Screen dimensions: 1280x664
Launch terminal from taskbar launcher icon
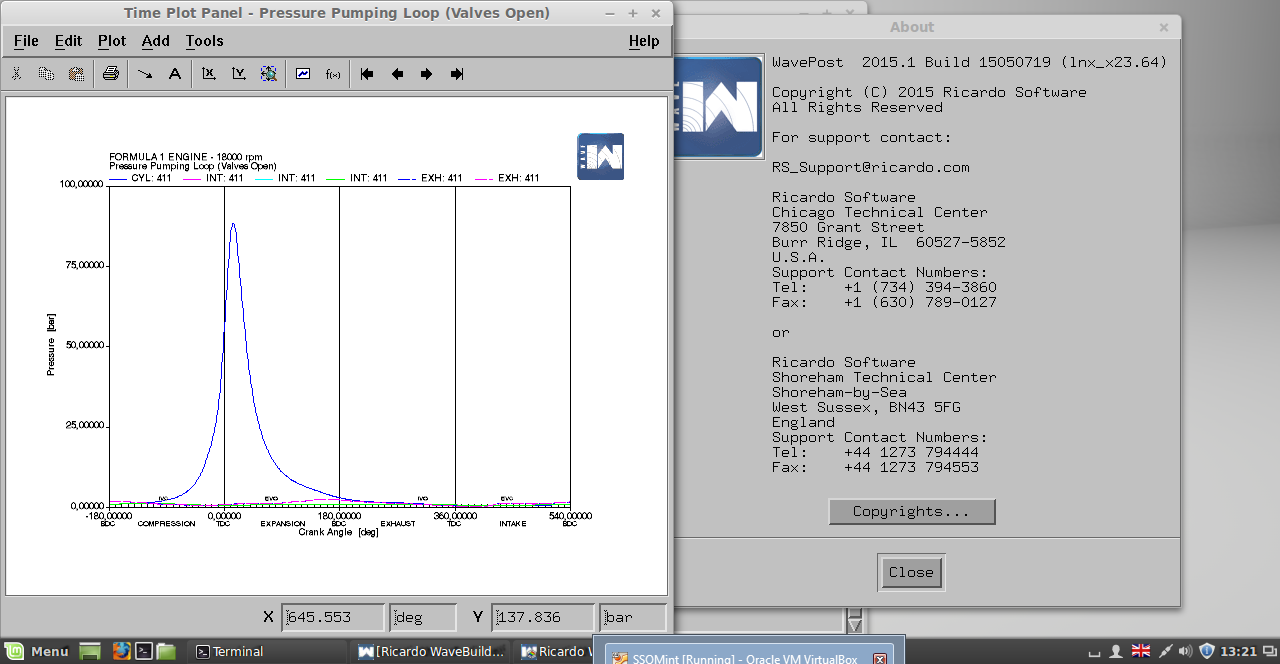point(144,651)
